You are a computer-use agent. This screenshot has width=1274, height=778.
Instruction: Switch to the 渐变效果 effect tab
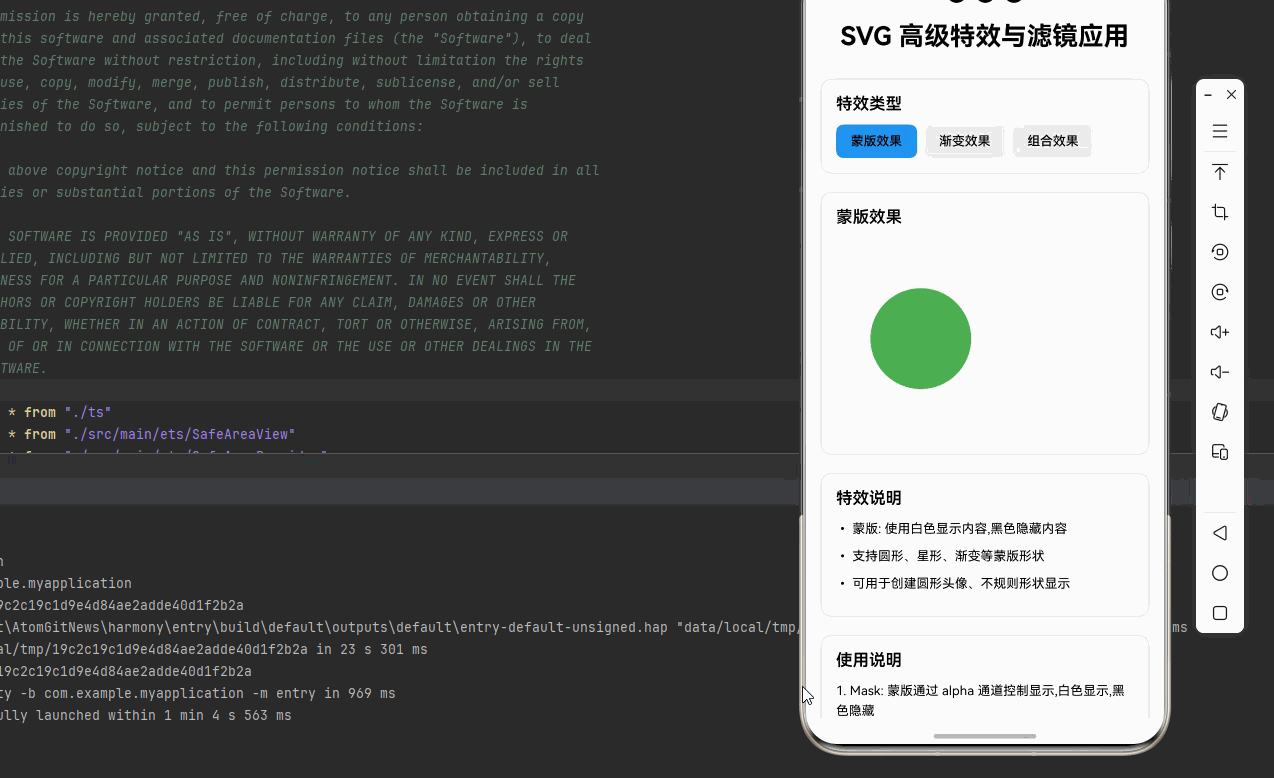(964, 141)
